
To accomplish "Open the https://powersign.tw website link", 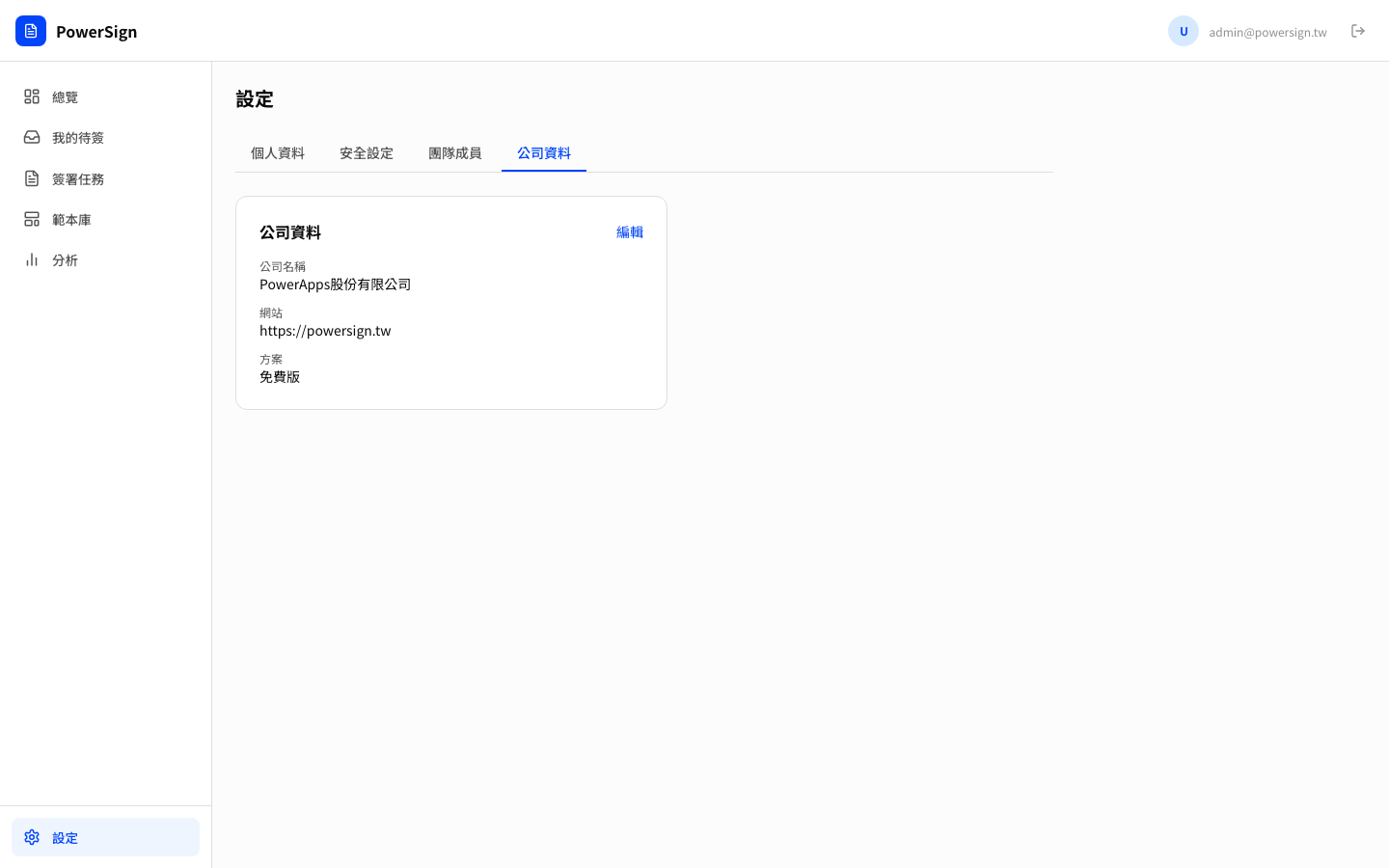I will [x=325, y=330].
